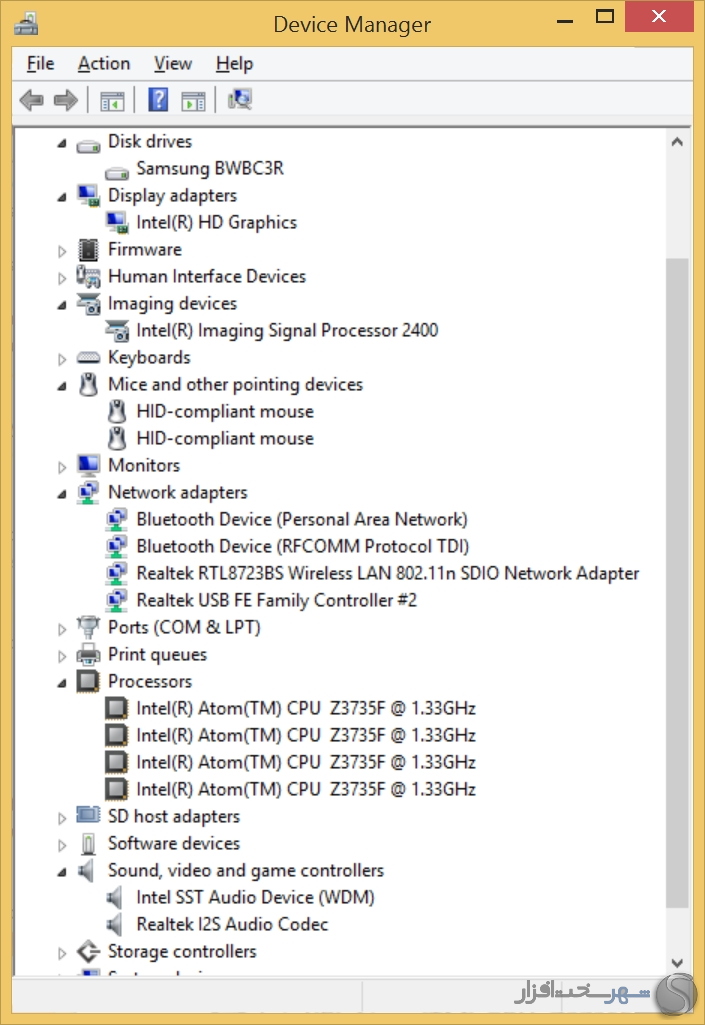The width and height of the screenshot is (705, 1025).
Task: Click the Storage controllers icon
Action: point(88,951)
